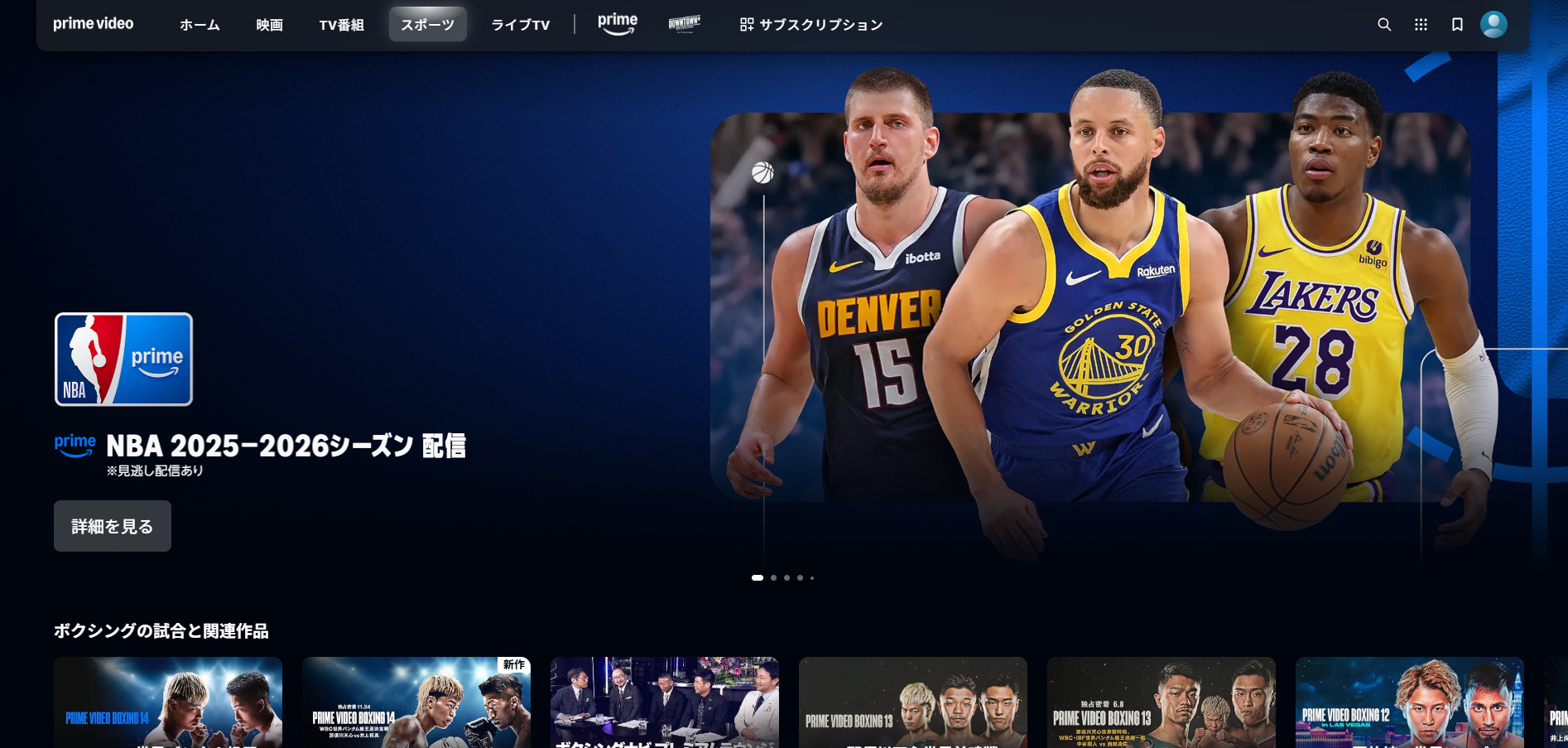Open the NBA players hero banner image
Viewport: 1568px width, 748px height.
coord(1089,306)
